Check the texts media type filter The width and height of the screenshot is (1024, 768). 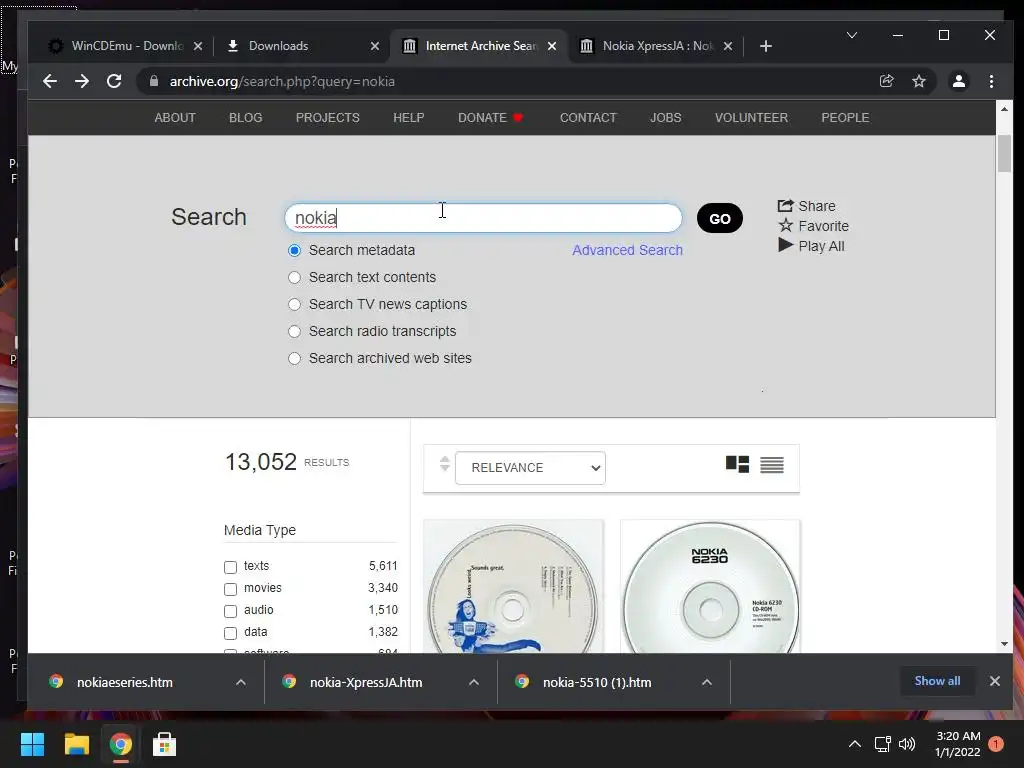click(231, 567)
